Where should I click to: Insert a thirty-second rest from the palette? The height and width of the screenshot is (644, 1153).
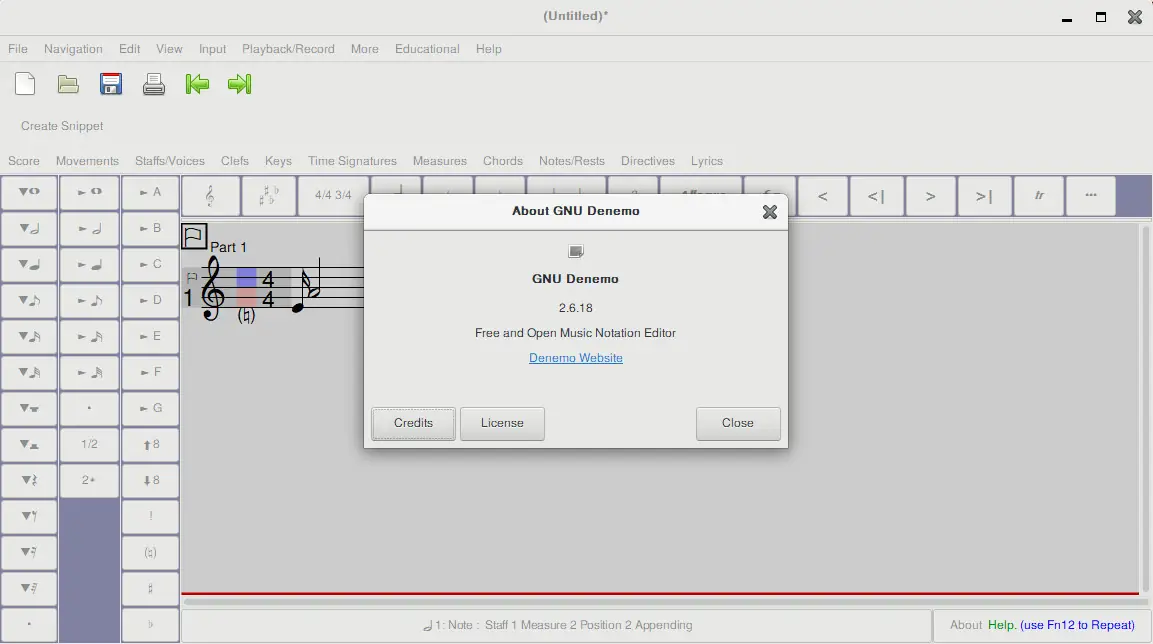(x=29, y=588)
